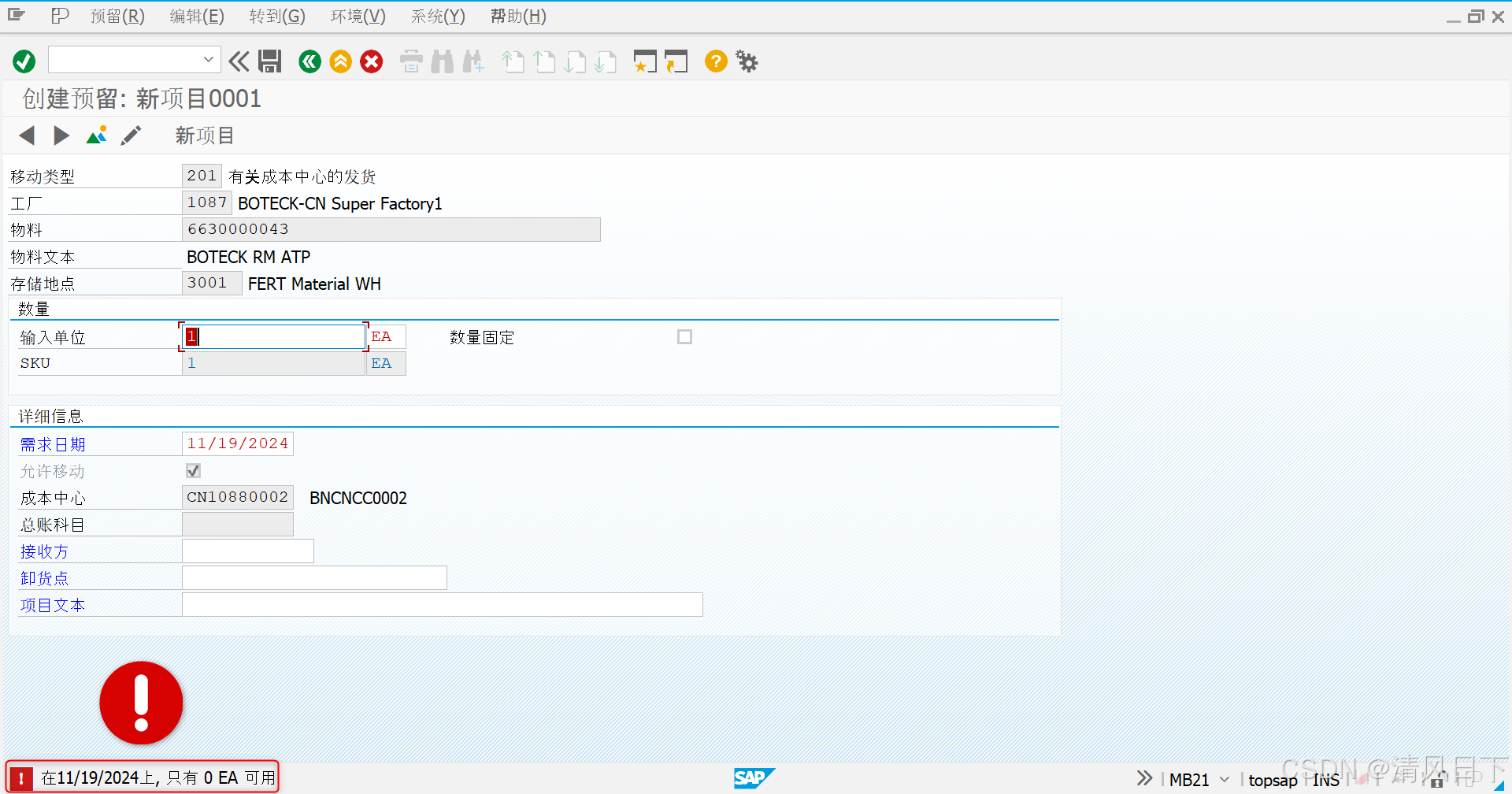Click the BOTECK RM ATP material text
Viewport: 1512px width, 794px height.
click(x=248, y=258)
